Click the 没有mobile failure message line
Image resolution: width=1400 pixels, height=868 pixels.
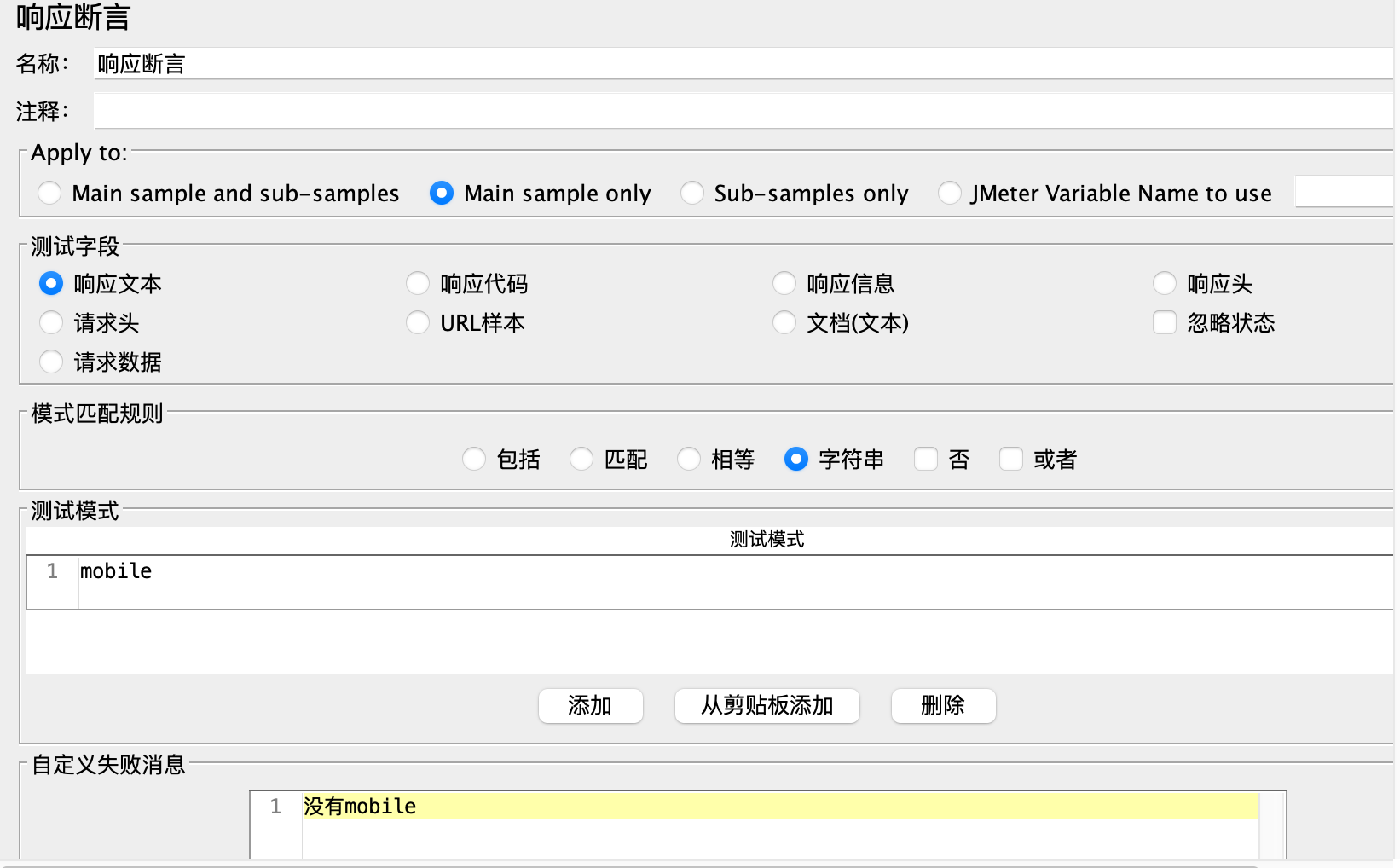point(780,807)
